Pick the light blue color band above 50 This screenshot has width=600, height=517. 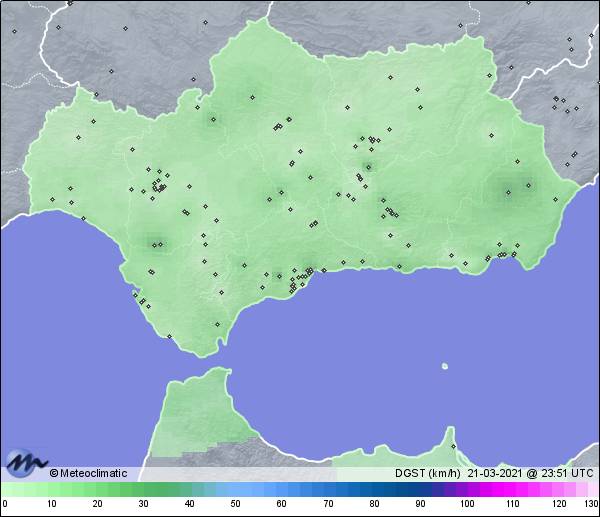(235, 489)
